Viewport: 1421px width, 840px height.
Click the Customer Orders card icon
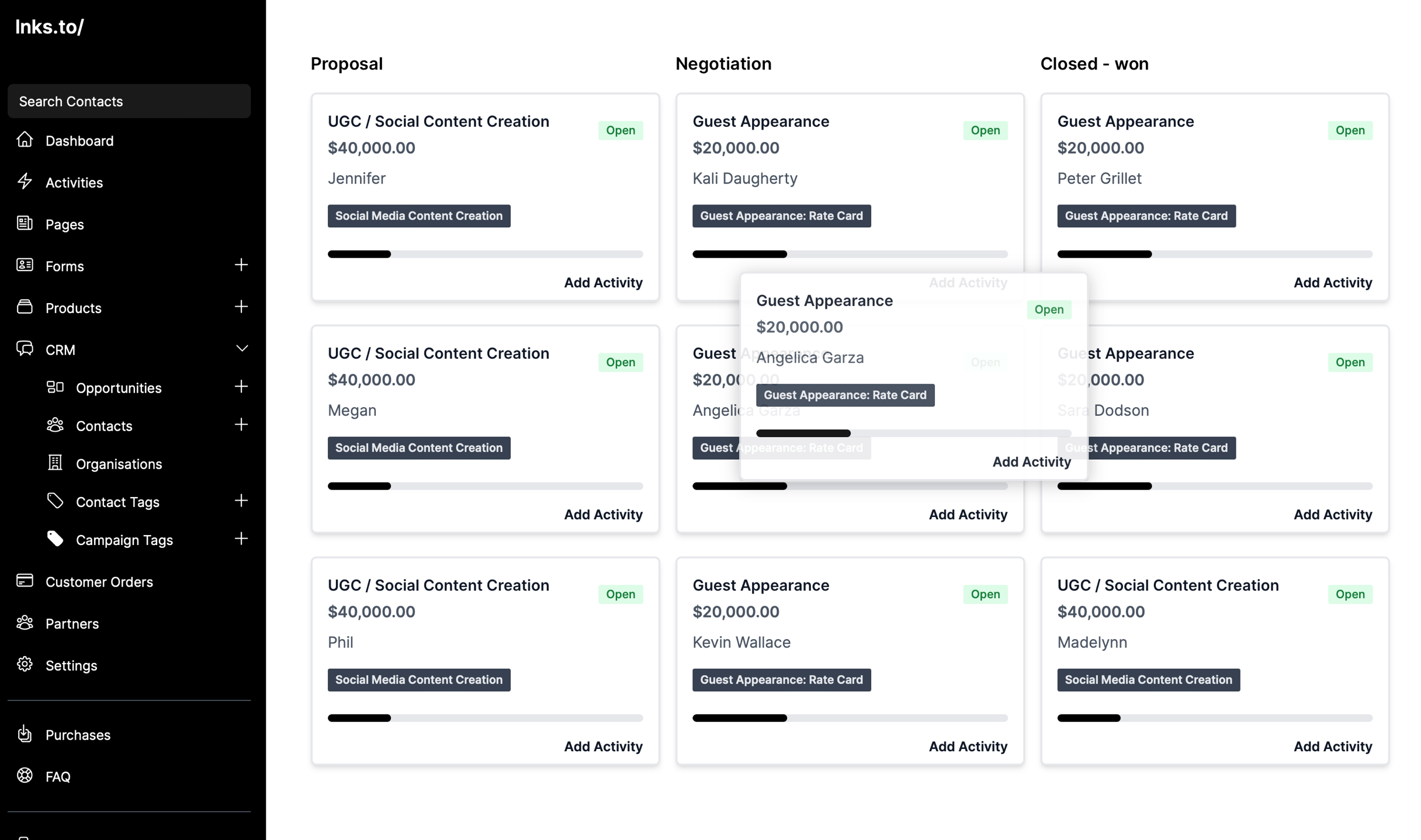pyautogui.click(x=25, y=581)
